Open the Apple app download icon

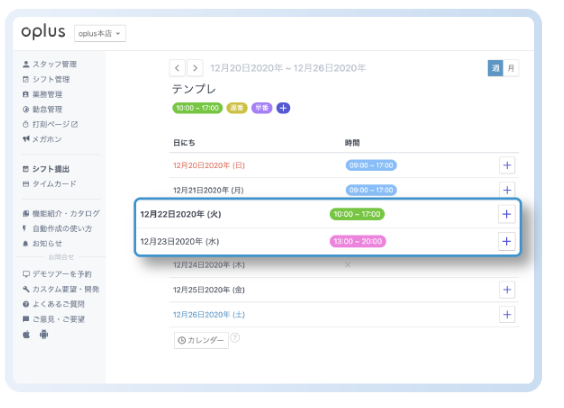(x=26, y=335)
